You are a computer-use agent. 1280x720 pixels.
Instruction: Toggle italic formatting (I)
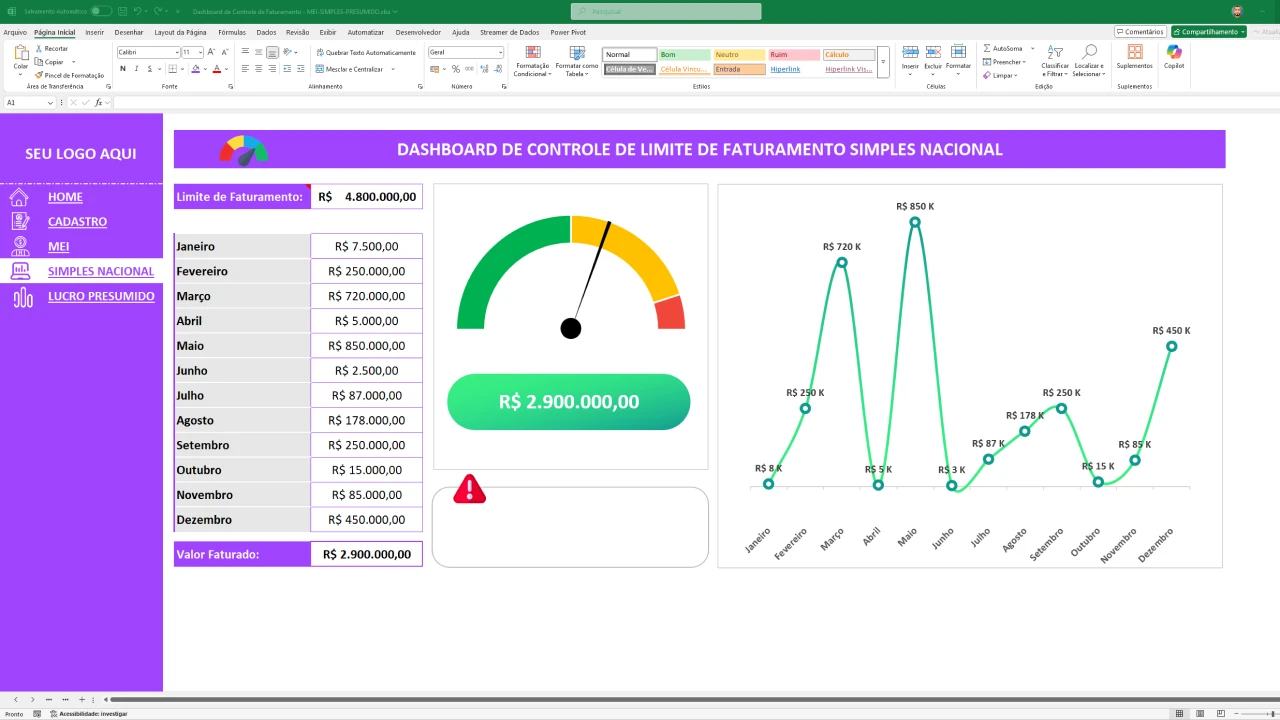pos(137,69)
